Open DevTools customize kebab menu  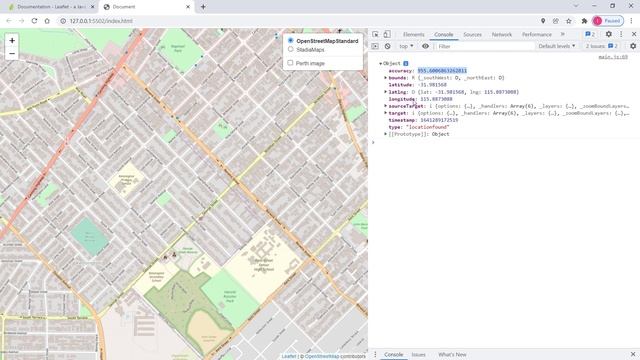(x=621, y=35)
